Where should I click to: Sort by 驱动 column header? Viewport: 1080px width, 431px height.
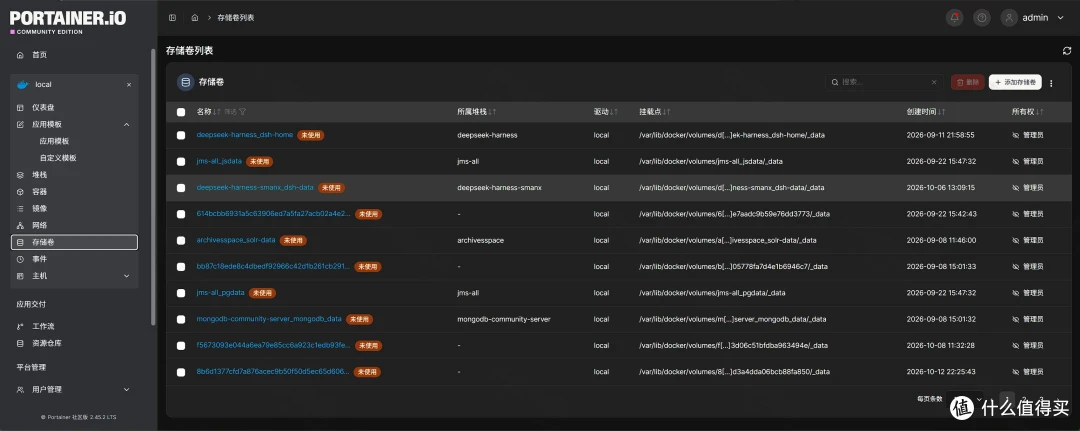click(605, 112)
